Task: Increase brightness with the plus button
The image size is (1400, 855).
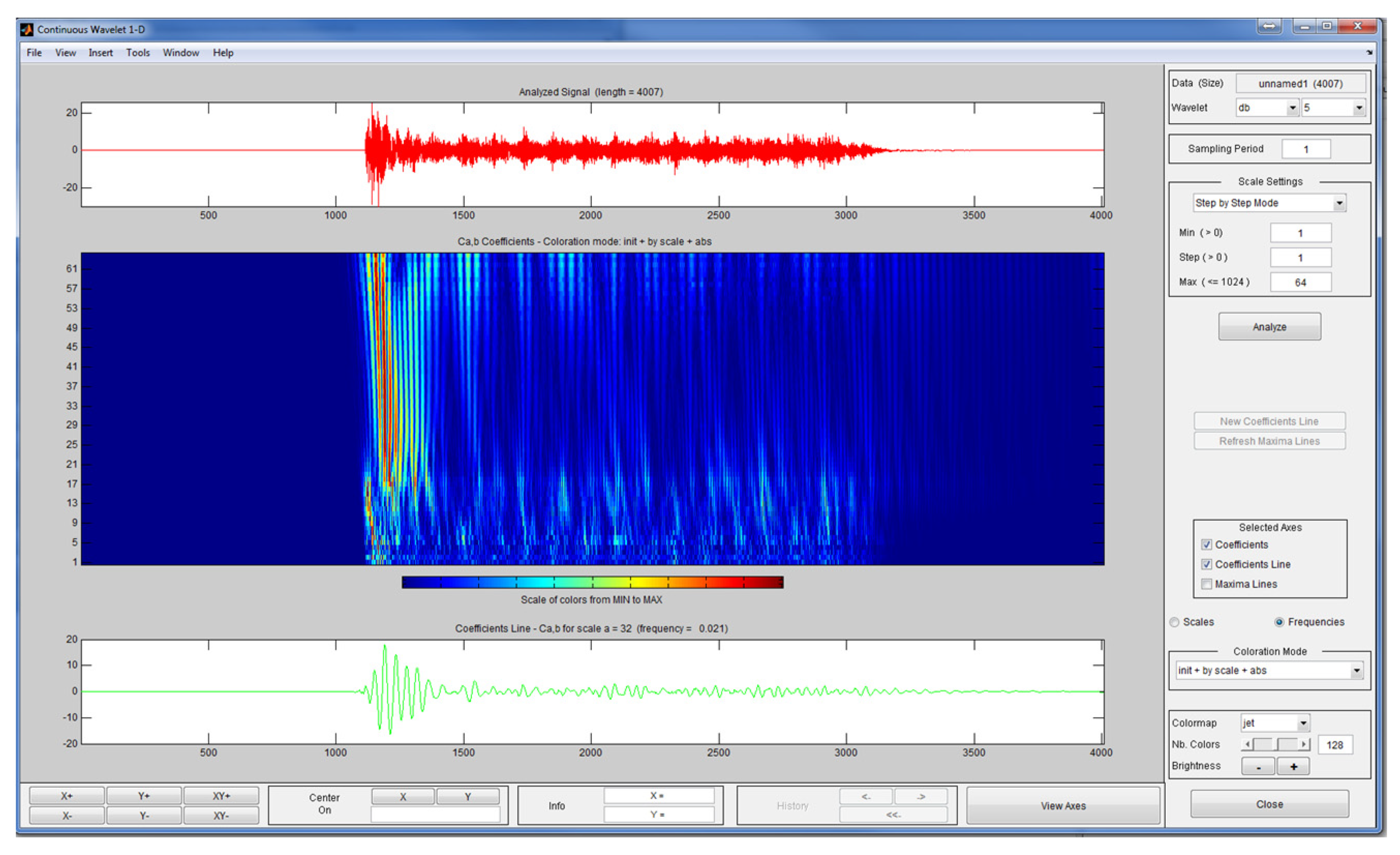Action: click(1293, 767)
